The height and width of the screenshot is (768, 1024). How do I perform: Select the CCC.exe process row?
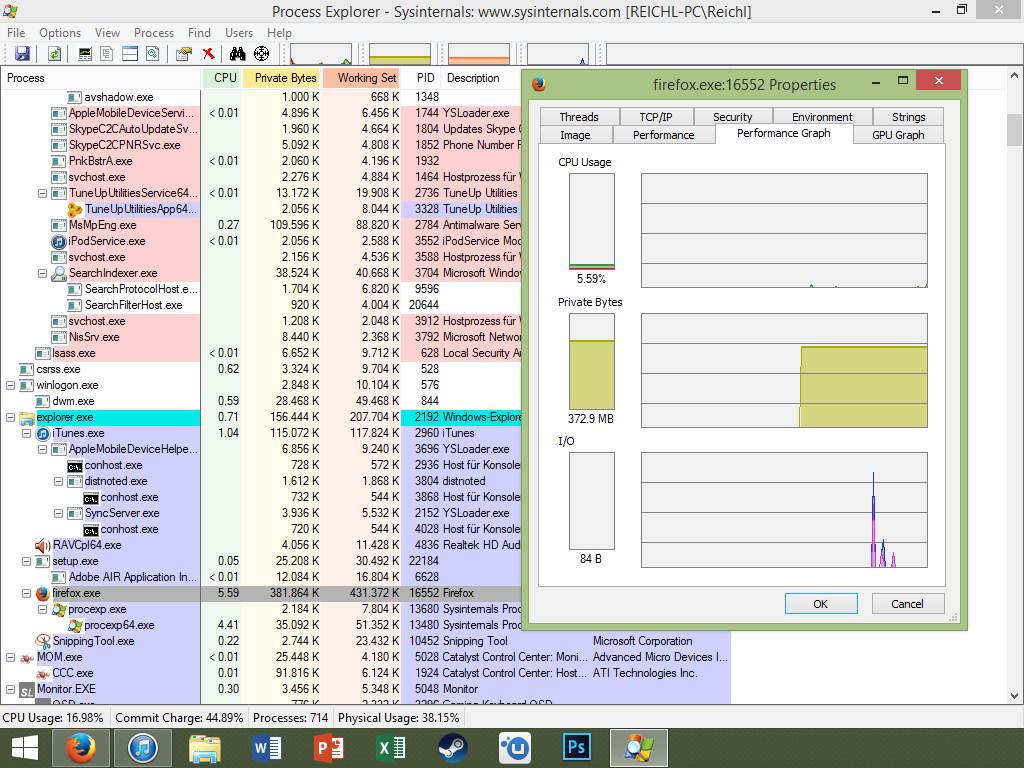point(366,673)
